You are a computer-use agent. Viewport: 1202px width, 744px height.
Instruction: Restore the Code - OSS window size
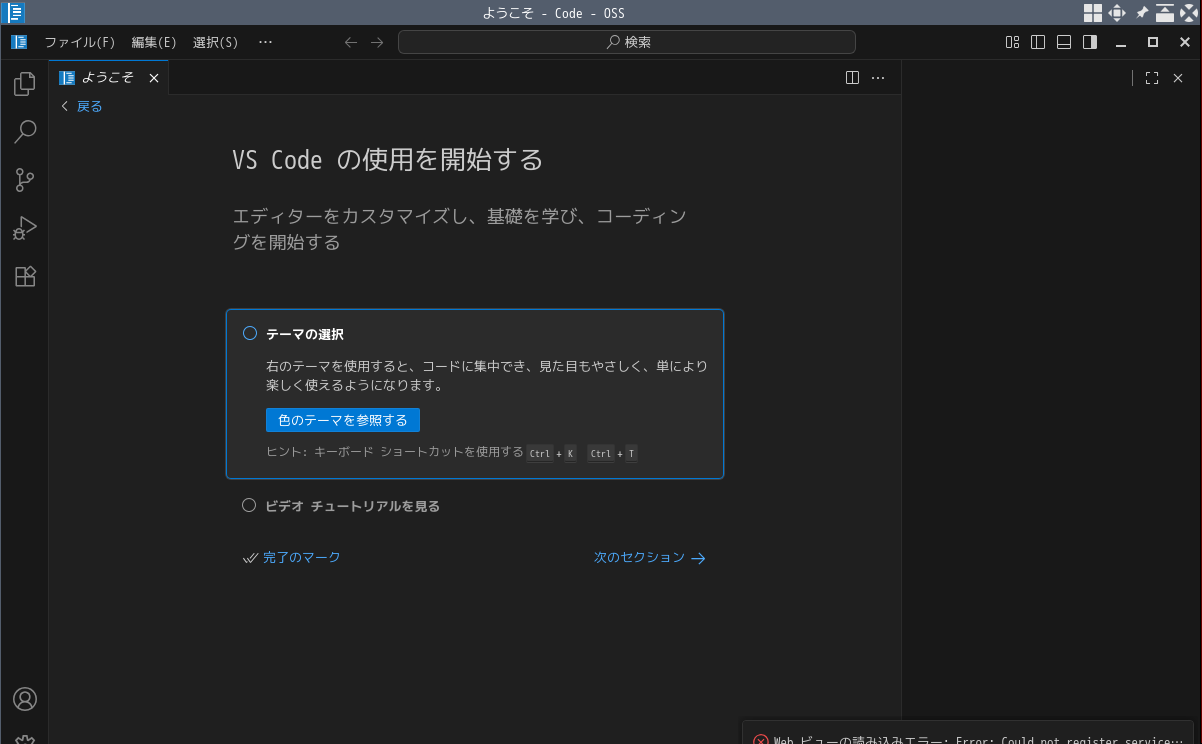1153,42
